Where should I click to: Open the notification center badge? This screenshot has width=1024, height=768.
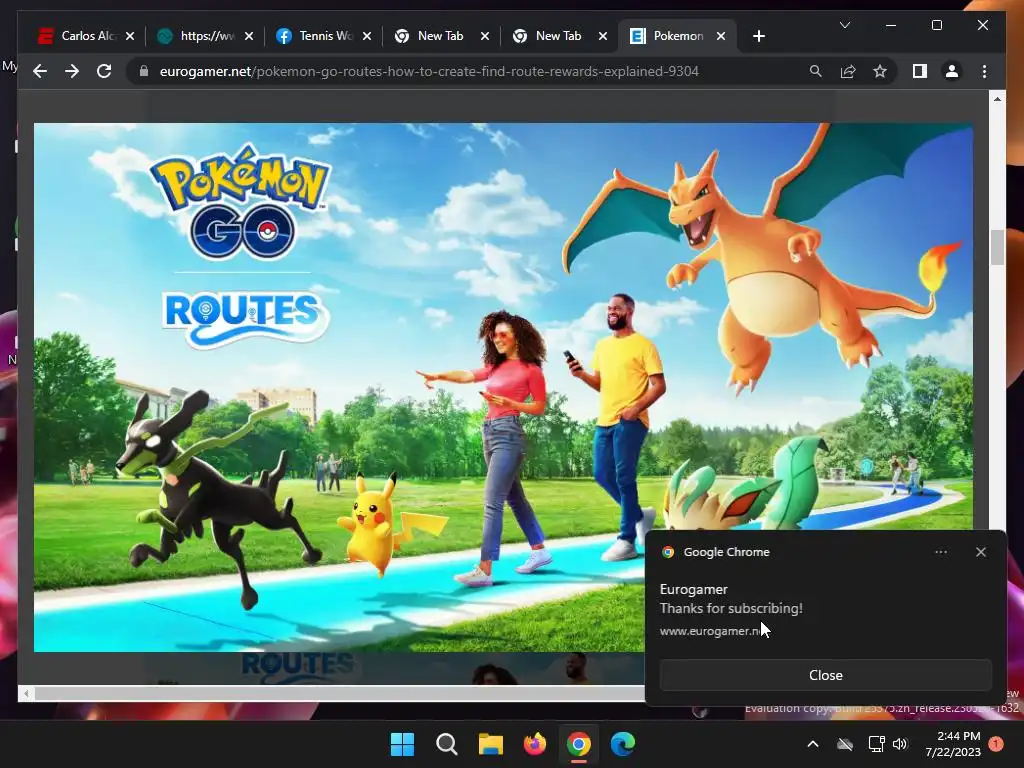point(996,744)
